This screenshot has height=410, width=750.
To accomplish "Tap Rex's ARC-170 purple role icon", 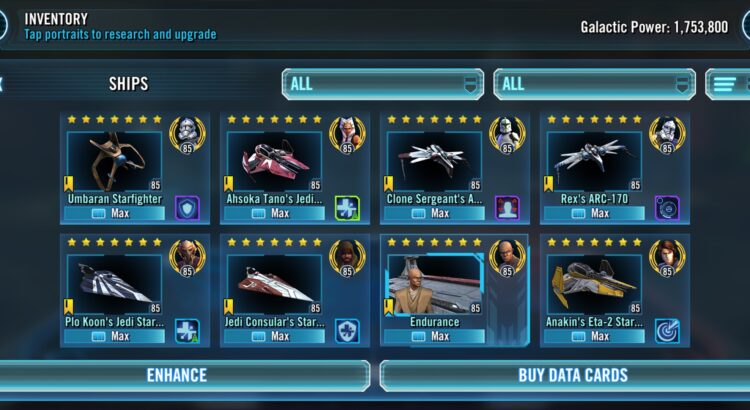I will pos(667,208).
